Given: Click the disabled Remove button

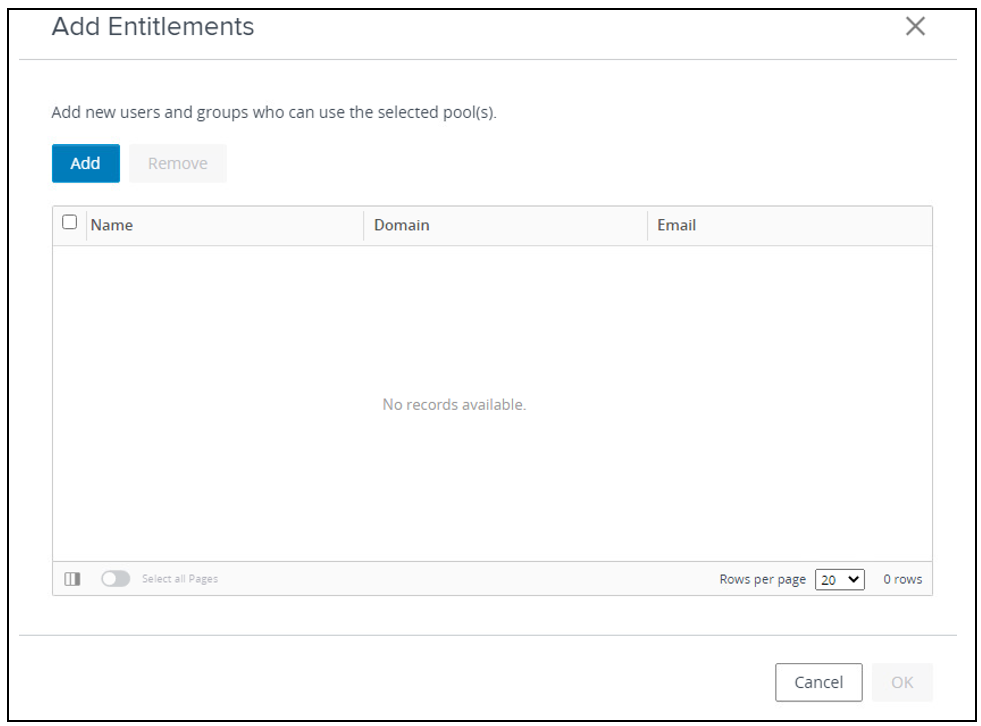Looking at the screenshot, I should point(178,164).
